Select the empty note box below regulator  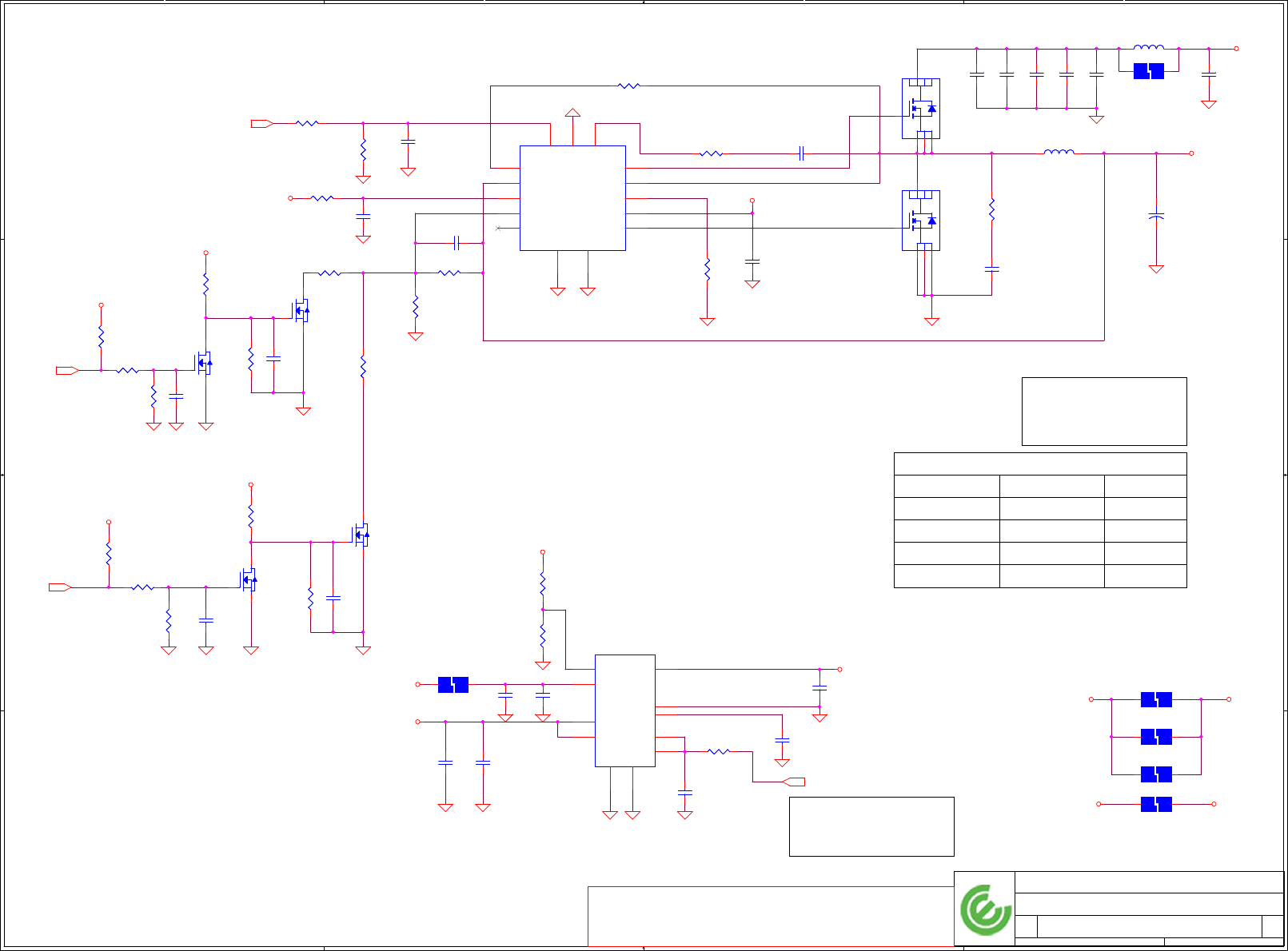click(871, 826)
